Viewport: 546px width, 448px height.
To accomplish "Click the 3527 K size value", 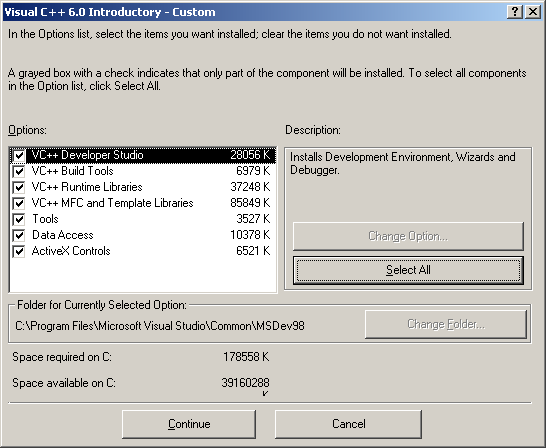I will 253,219.
